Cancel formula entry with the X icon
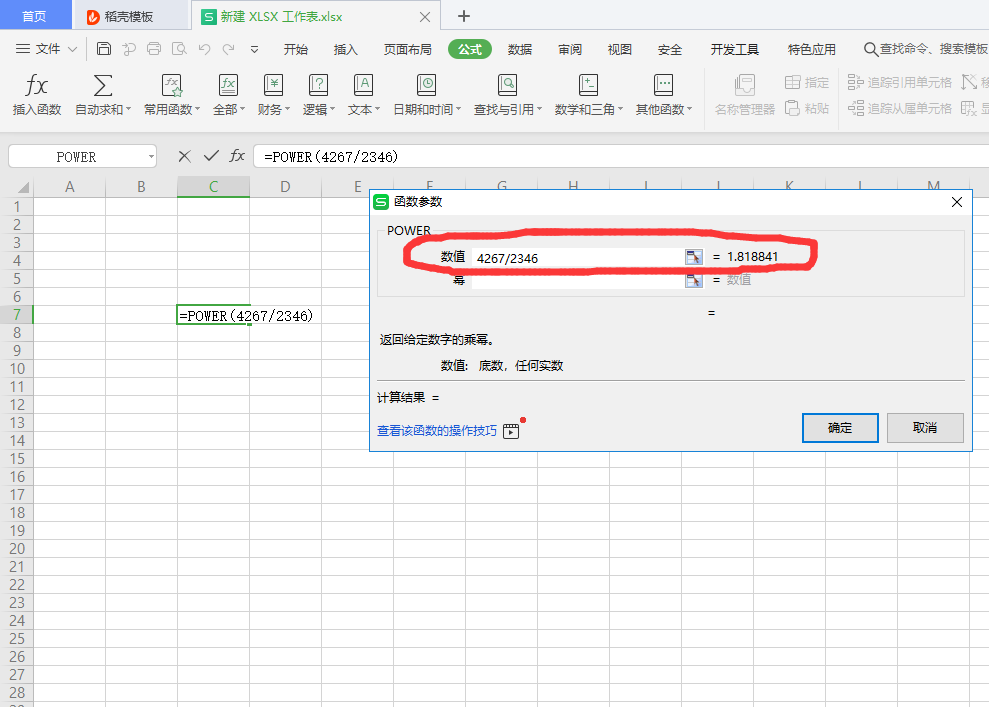Screen dimensions: 989x707 tap(184, 156)
